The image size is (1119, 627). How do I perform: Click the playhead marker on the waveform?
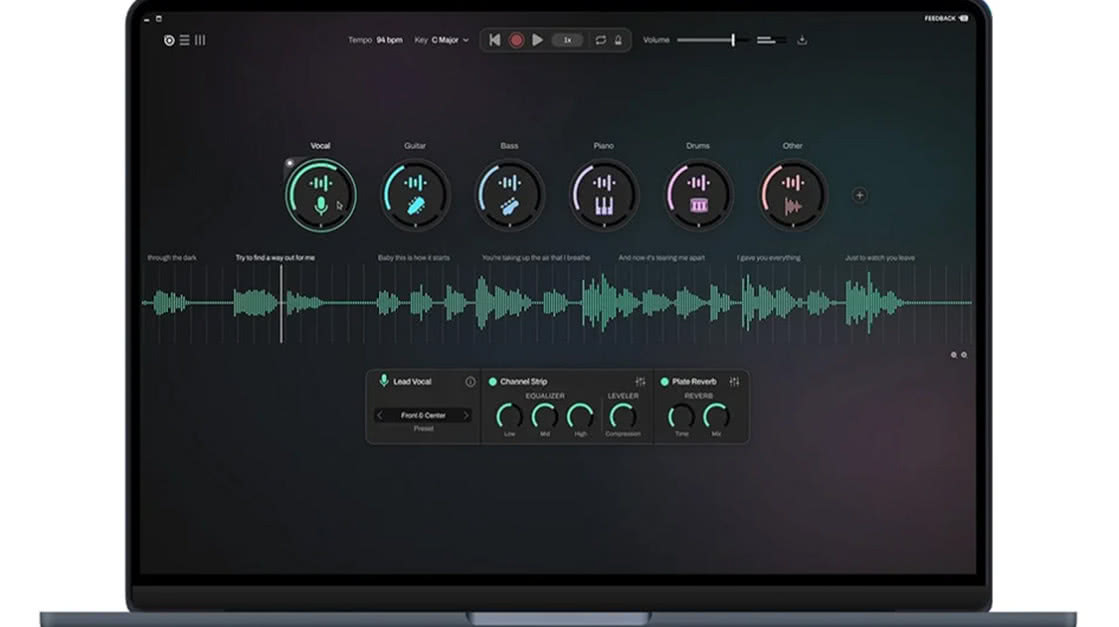281,303
